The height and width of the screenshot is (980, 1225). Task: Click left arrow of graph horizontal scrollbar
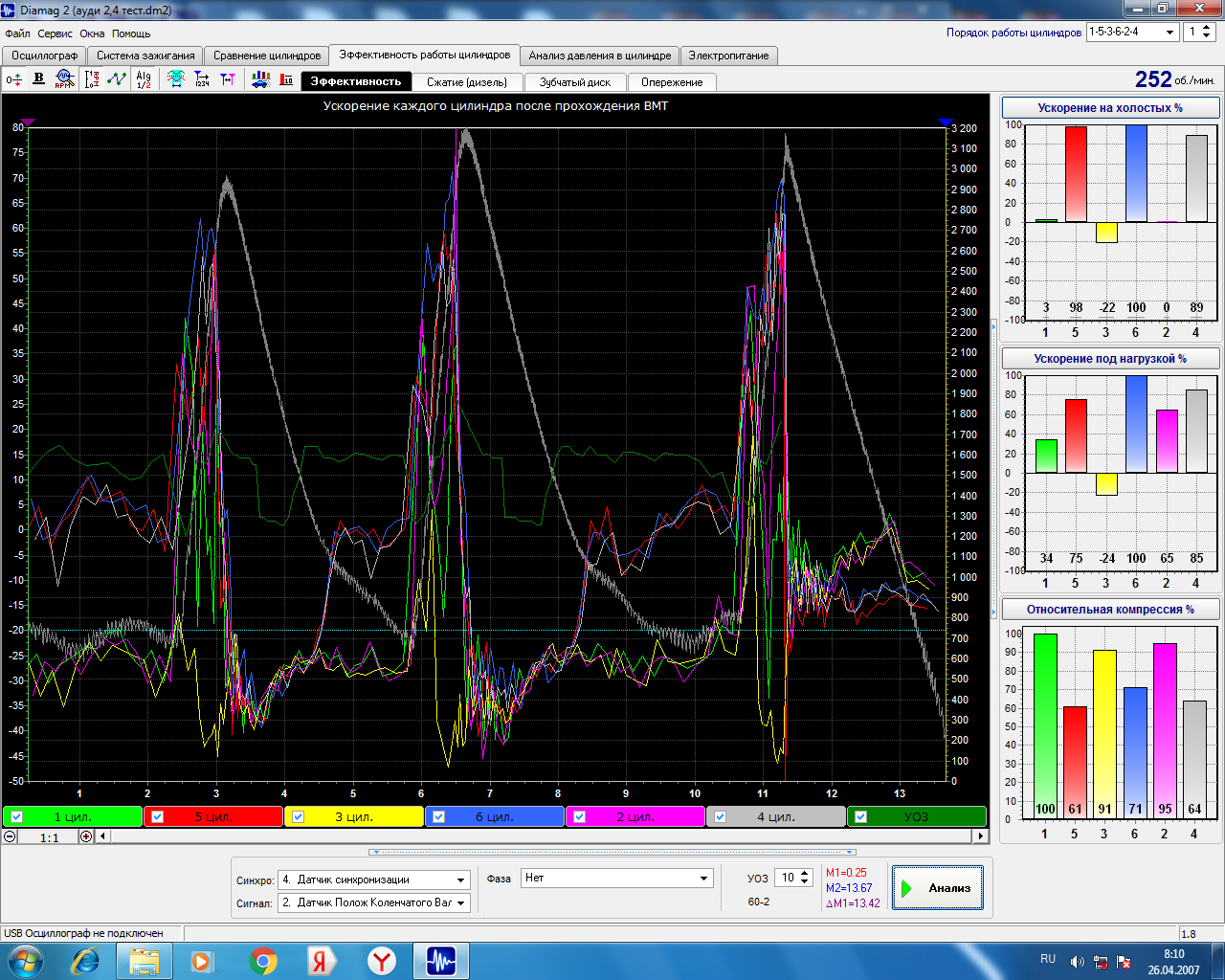pos(103,835)
